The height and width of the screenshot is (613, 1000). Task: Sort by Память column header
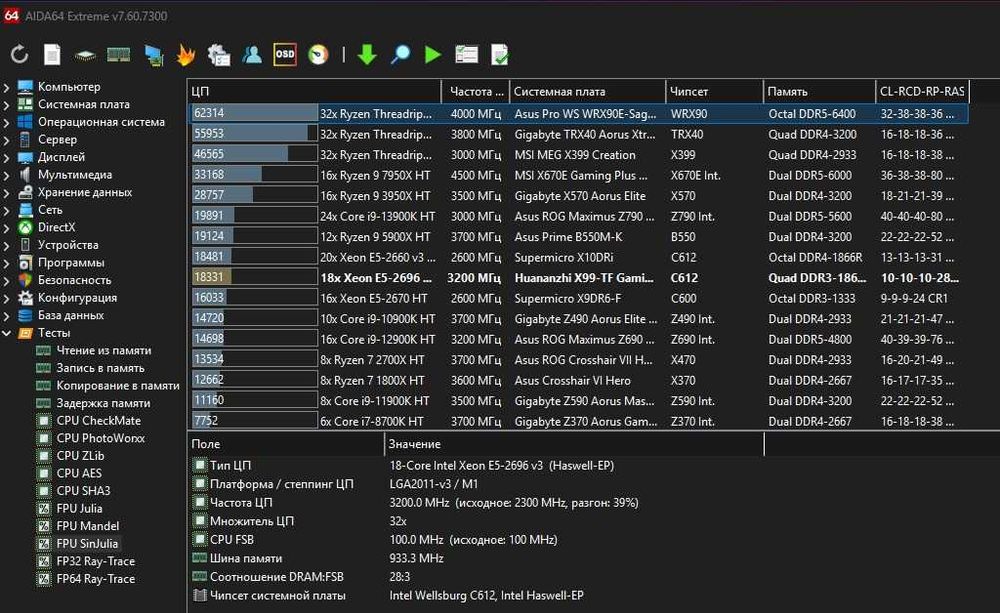[820, 91]
